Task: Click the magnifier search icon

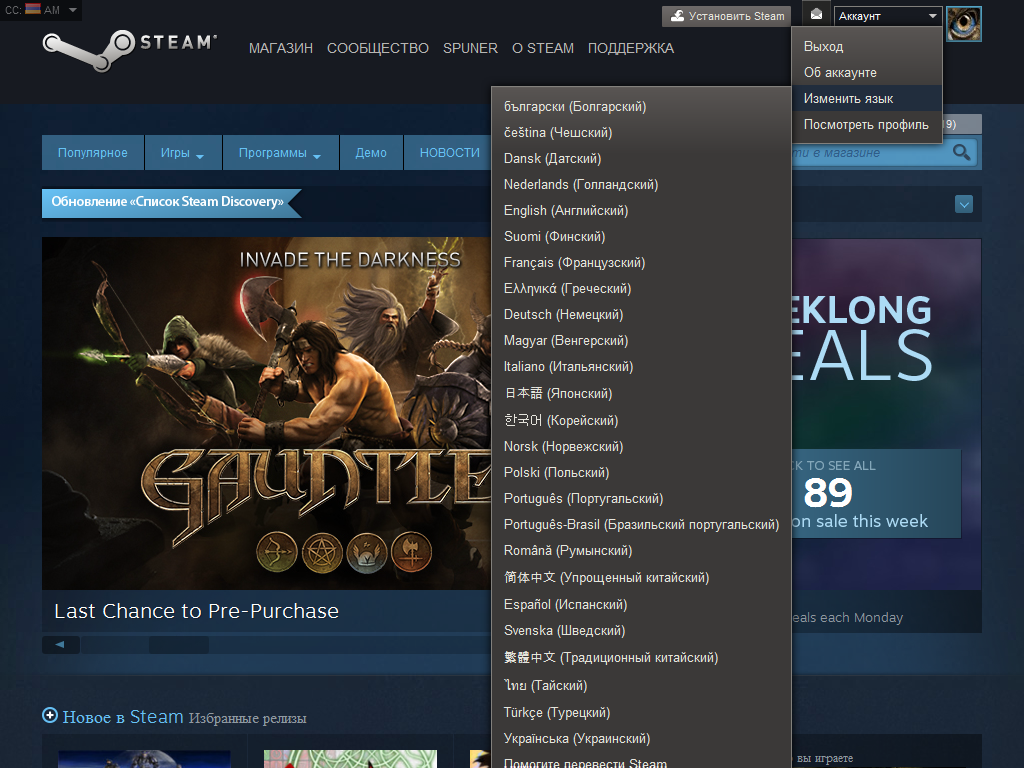Action: tap(962, 153)
